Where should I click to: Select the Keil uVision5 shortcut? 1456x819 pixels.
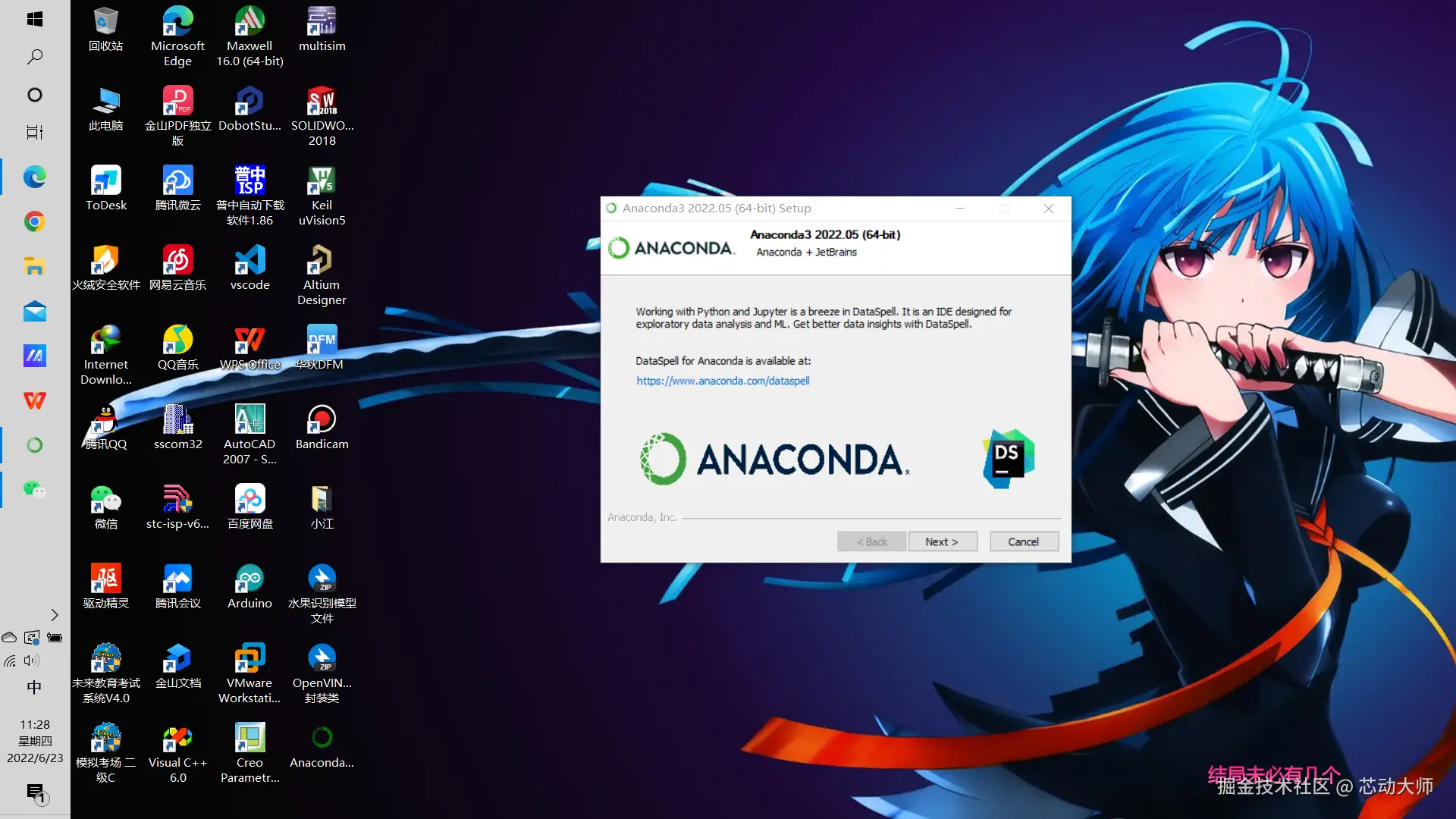pos(322,195)
